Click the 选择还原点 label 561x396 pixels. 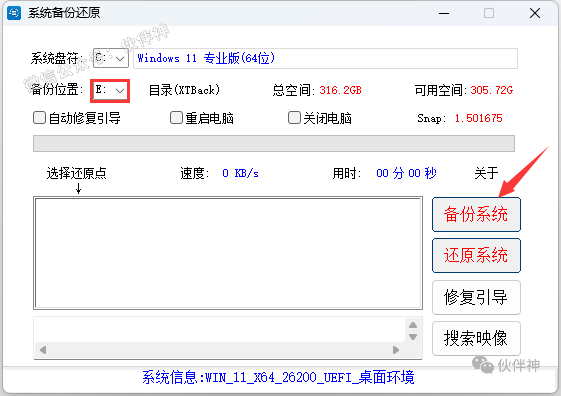[x=77, y=173]
